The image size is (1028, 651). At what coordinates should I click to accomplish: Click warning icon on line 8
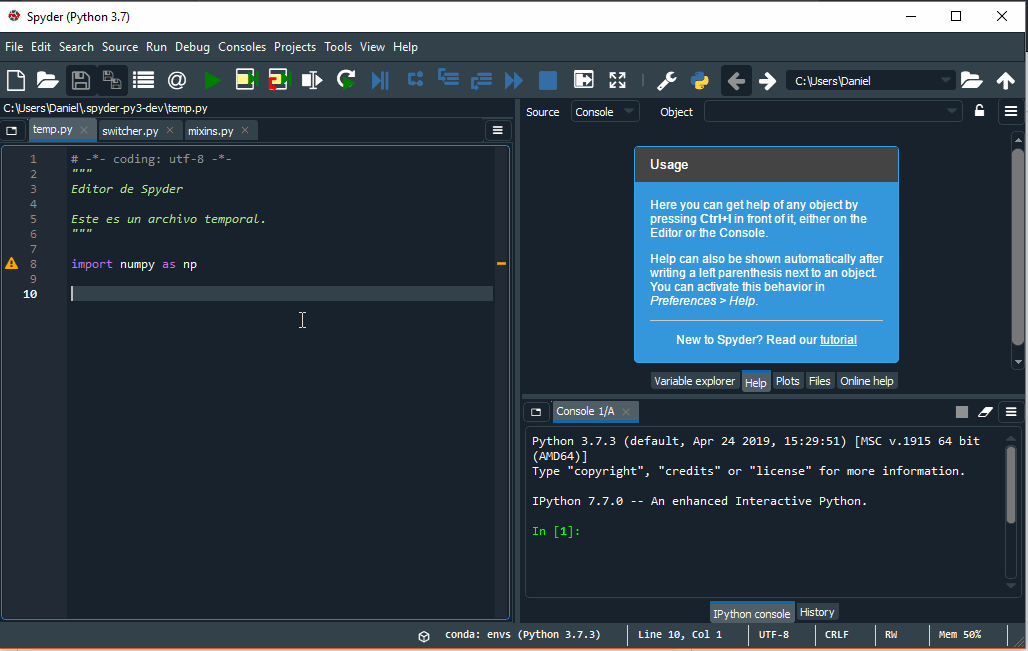12,264
